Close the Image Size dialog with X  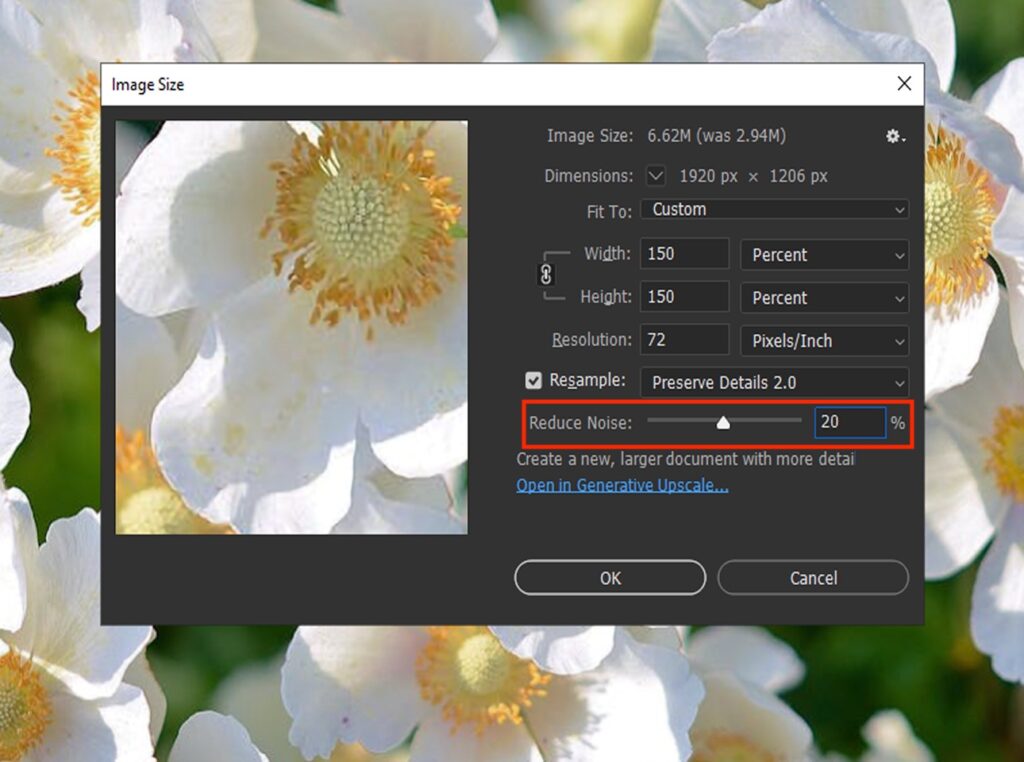[904, 84]
